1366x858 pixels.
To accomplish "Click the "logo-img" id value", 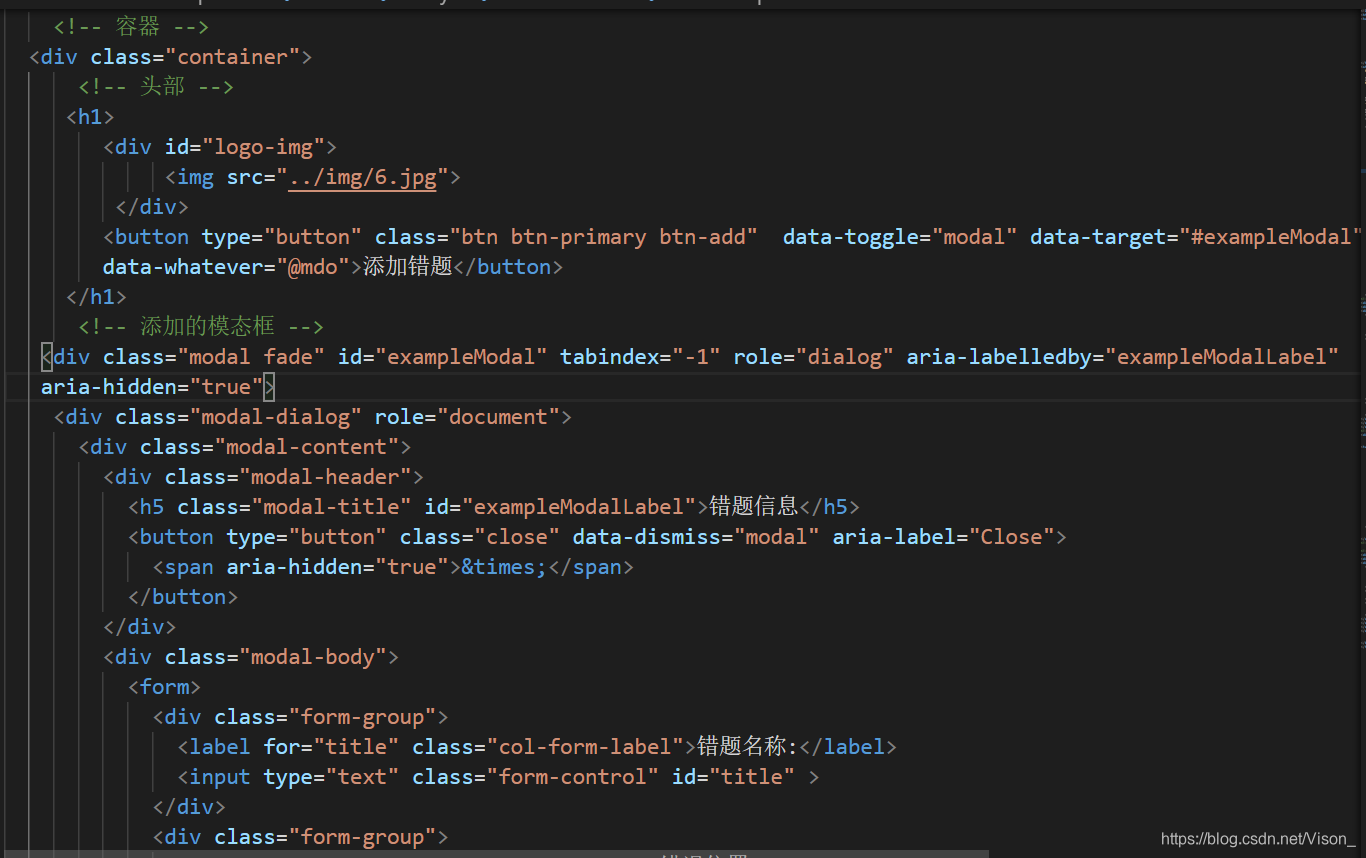I will coord(264,147).
